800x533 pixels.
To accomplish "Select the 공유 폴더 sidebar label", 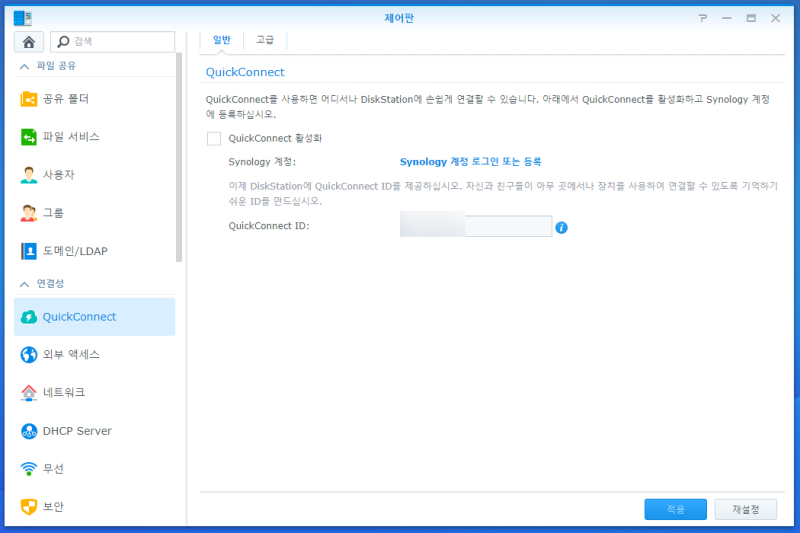I will click(66, 99).
